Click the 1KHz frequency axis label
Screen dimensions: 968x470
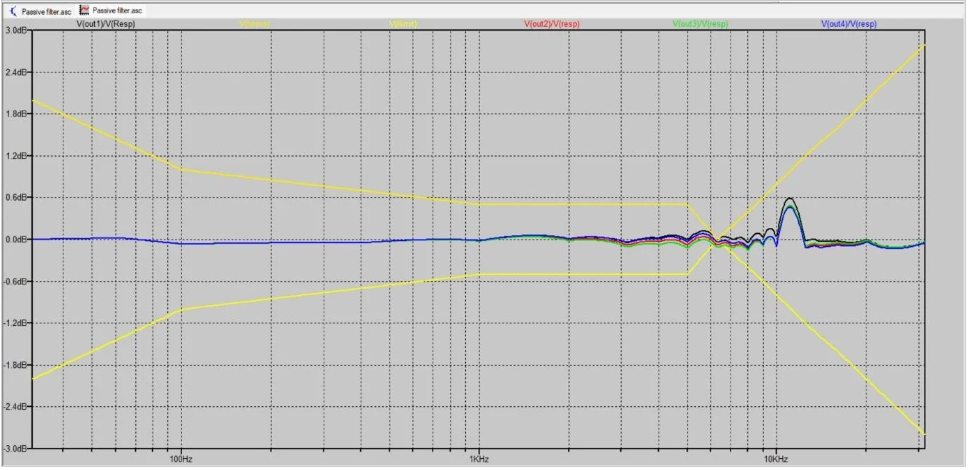tap(478, 459)
